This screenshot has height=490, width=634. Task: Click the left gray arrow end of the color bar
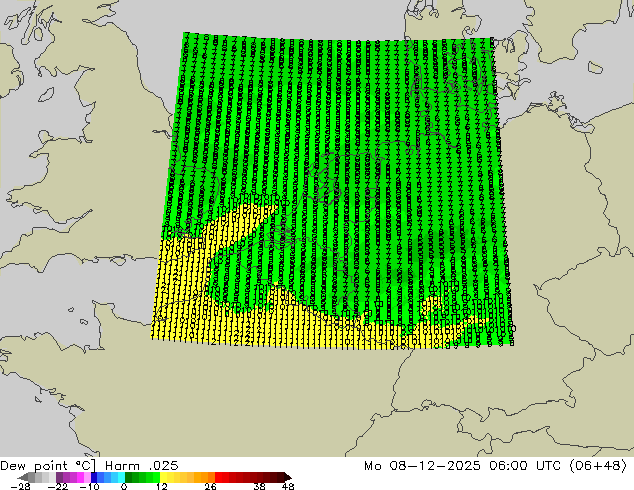click(x=22, y=477)
